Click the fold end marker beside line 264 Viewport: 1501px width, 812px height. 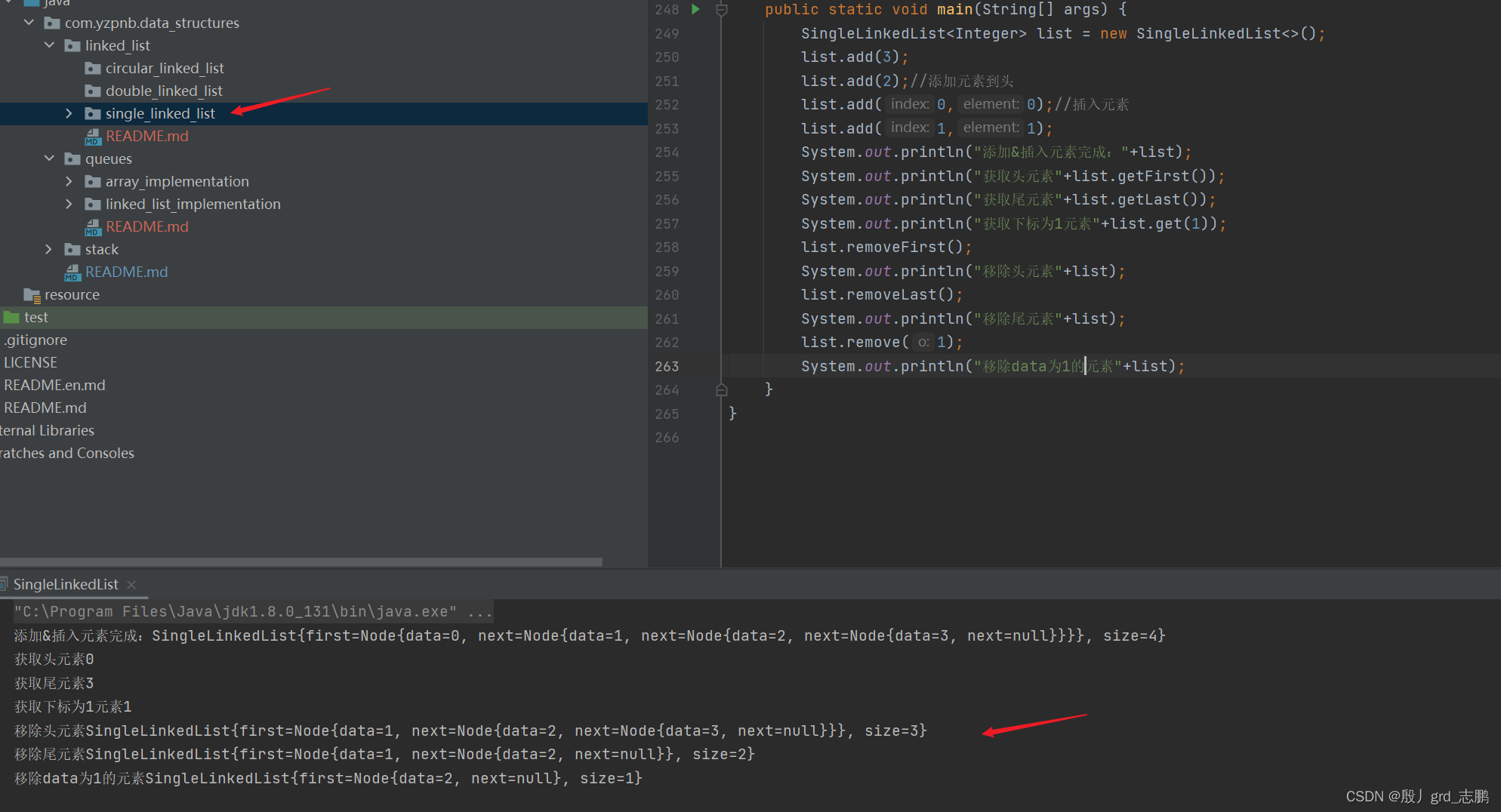721,389
